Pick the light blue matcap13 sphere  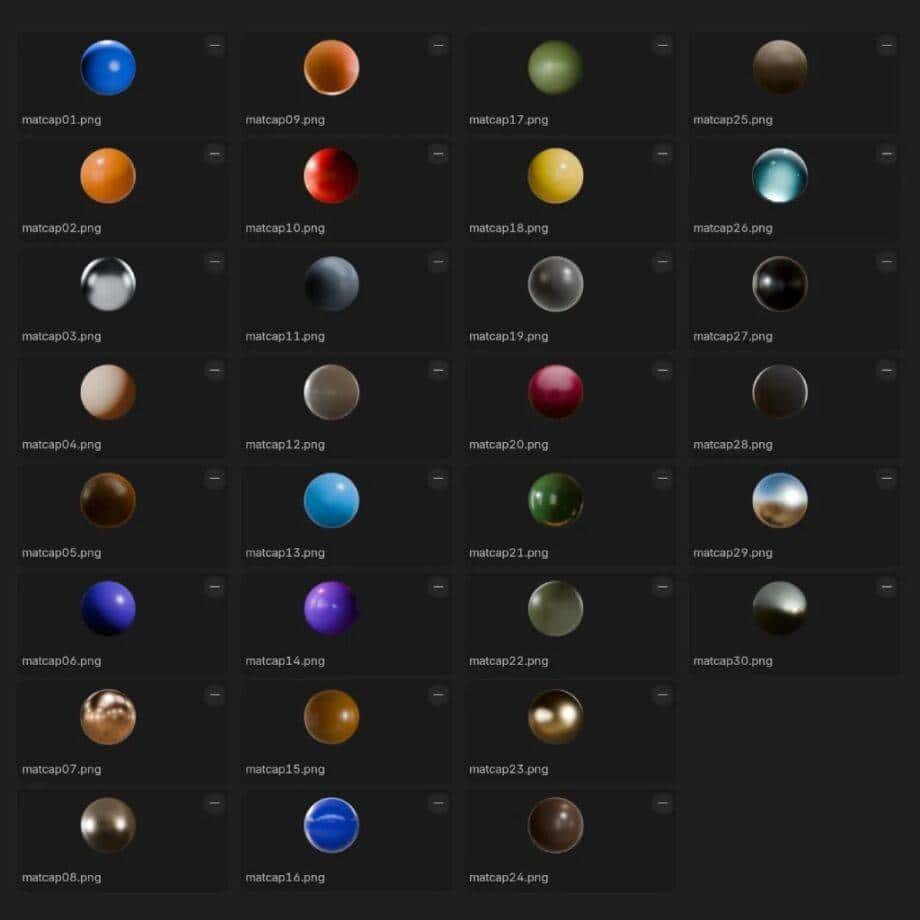332,500
